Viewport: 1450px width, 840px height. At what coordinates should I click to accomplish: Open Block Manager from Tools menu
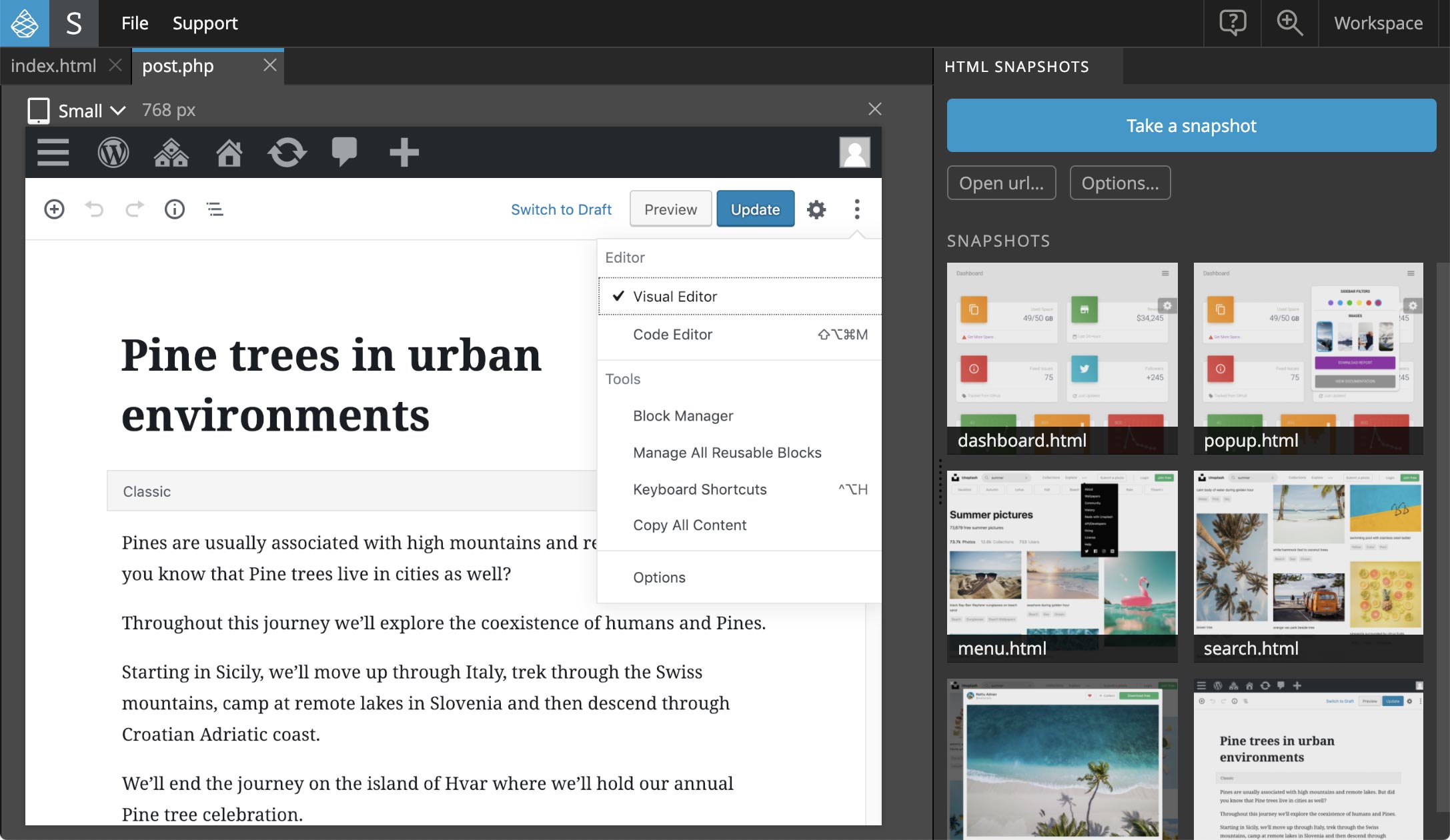pyautogui.click(x=683, y=415)
